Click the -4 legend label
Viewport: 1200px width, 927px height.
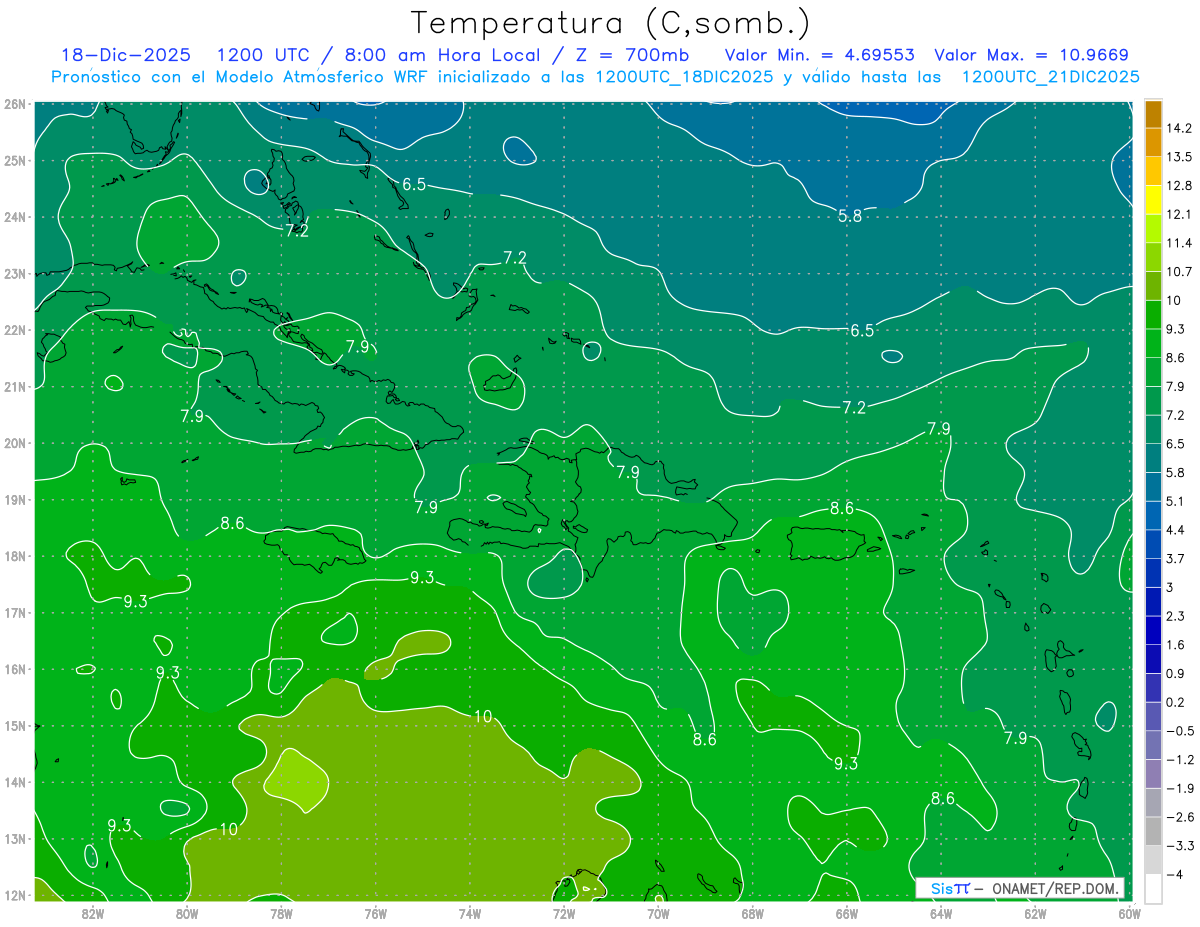point(1174,874)
